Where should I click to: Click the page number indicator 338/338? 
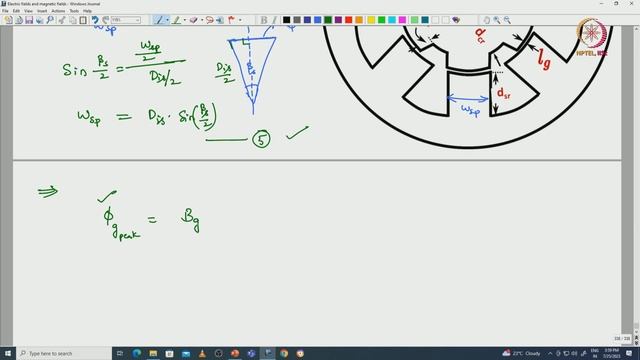(622, 338)
